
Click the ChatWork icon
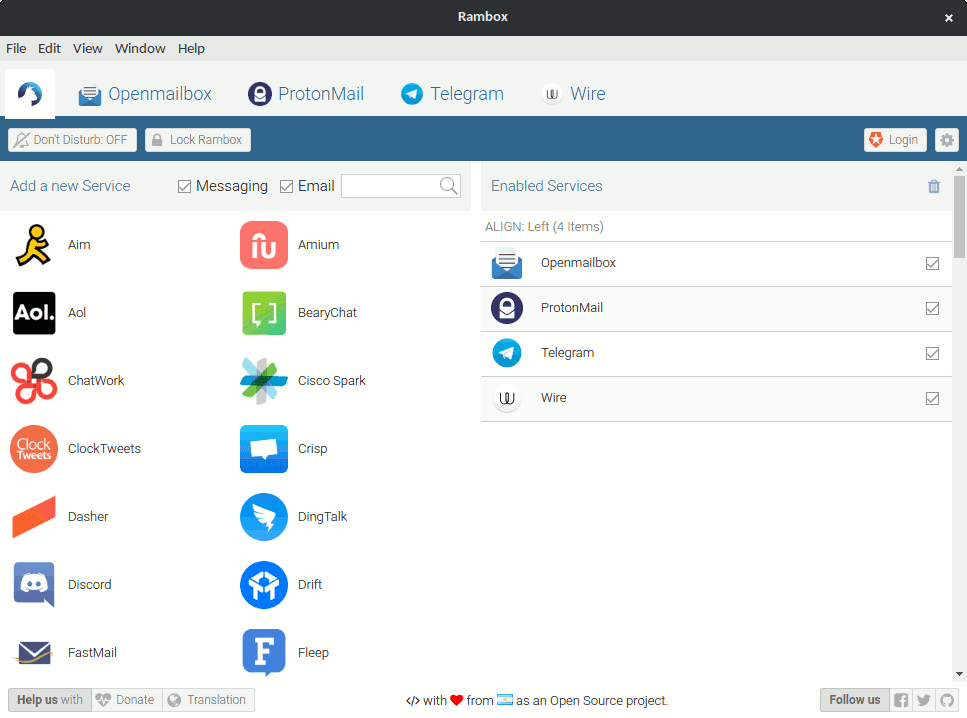click(34, 381)
